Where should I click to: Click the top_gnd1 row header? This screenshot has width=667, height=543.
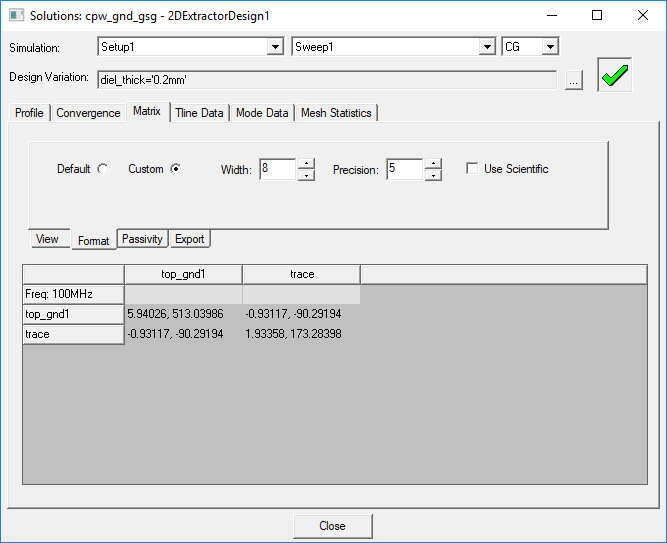tap(73, 314)
